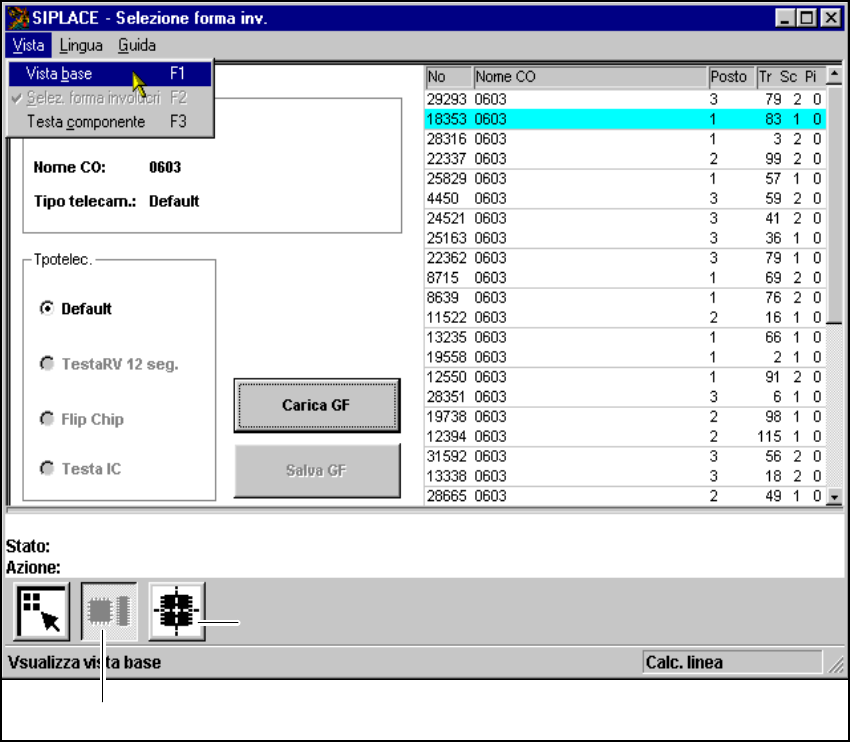This screenshot has width=850, height=742.
Task: Click the Calc. linea status bar panel
Action: [x=732, y=662]
